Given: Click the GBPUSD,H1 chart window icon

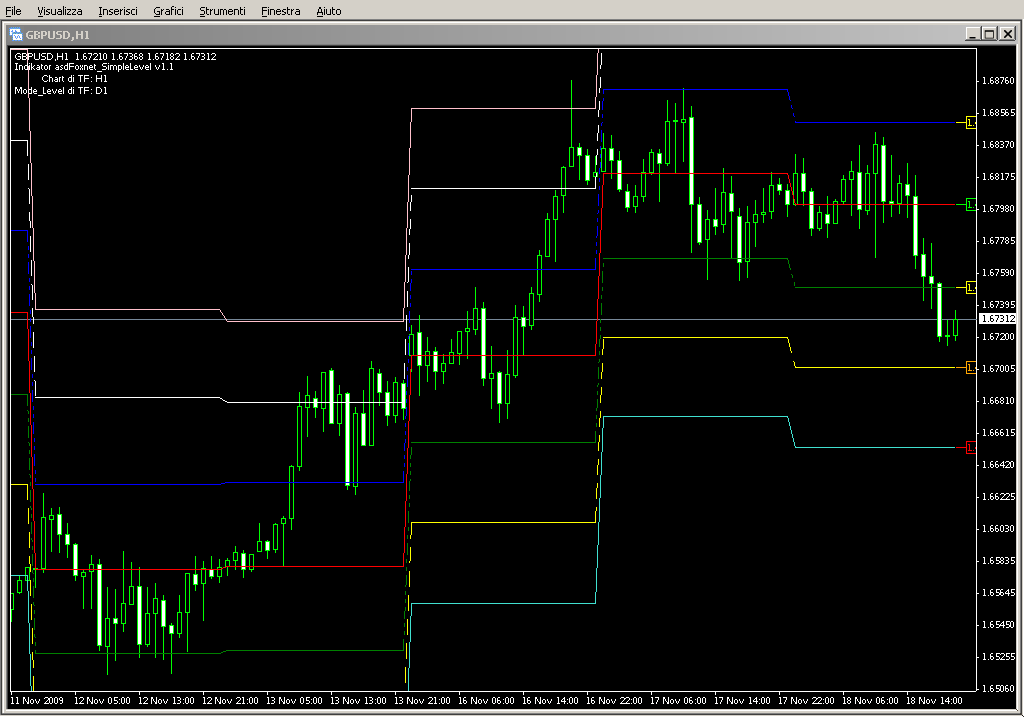Looking at the screenshot, I should [16, 35].
